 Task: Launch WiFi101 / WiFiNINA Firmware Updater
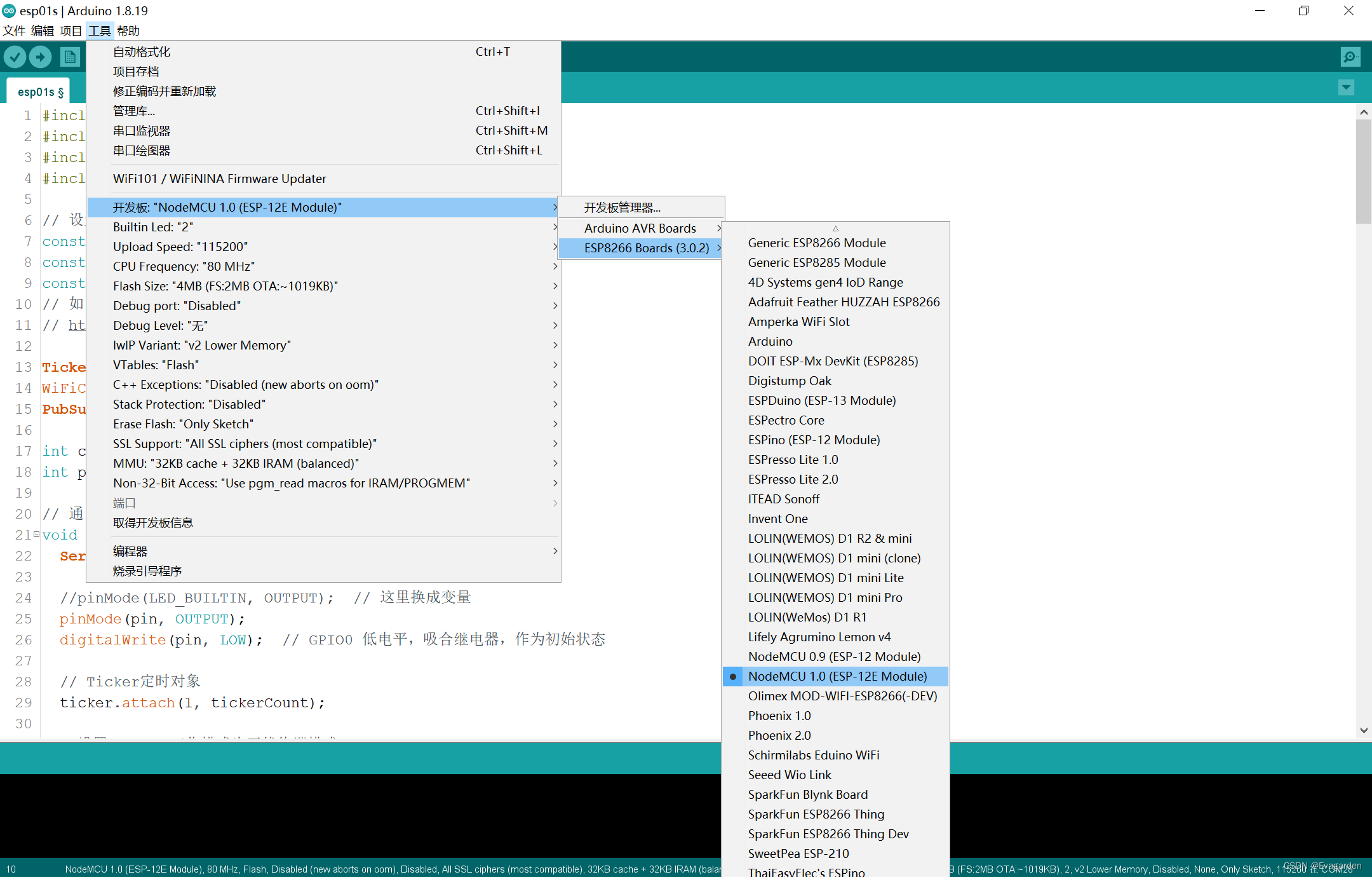point(324,179)
